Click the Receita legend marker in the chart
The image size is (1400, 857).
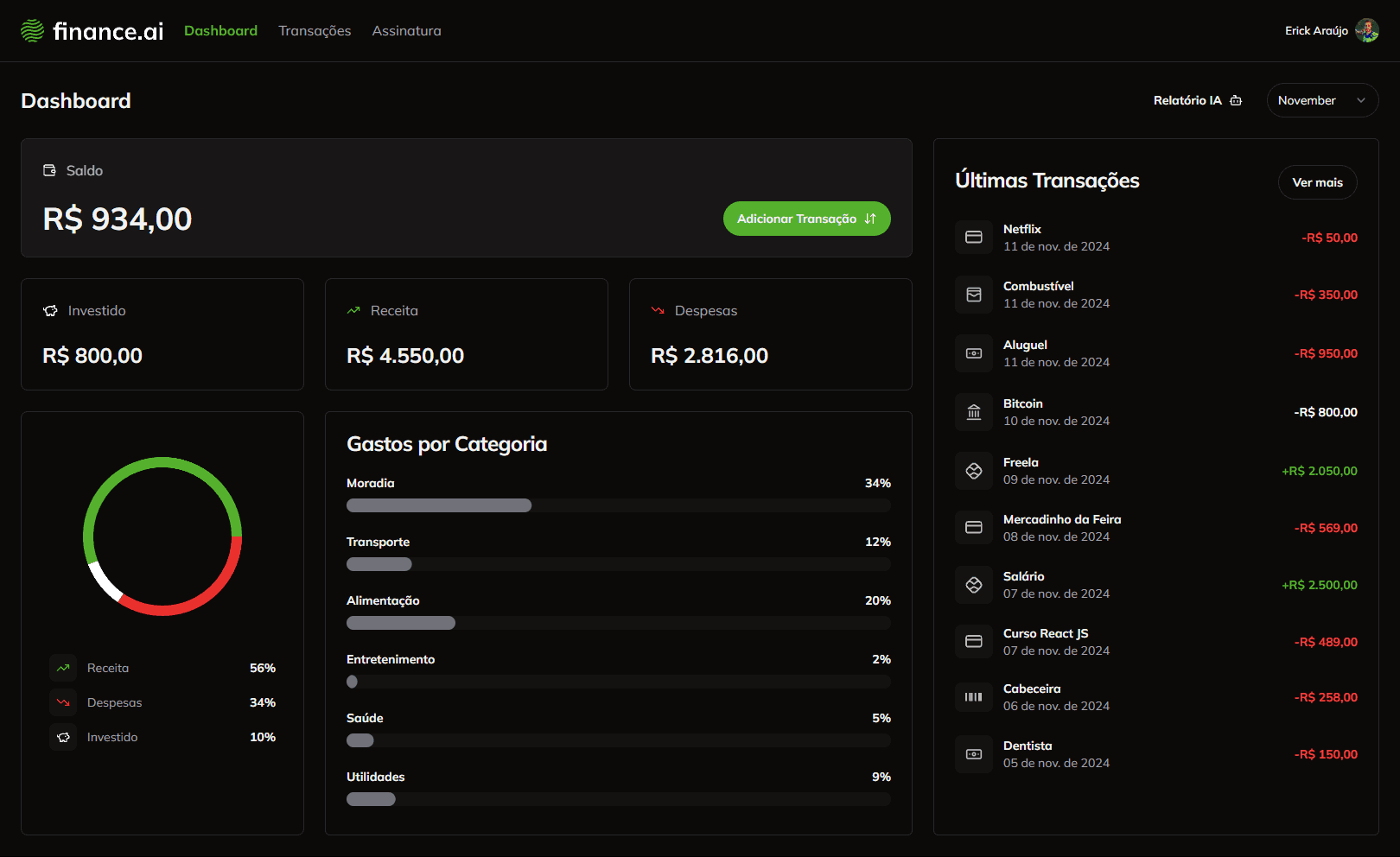[x=62, y=667]
